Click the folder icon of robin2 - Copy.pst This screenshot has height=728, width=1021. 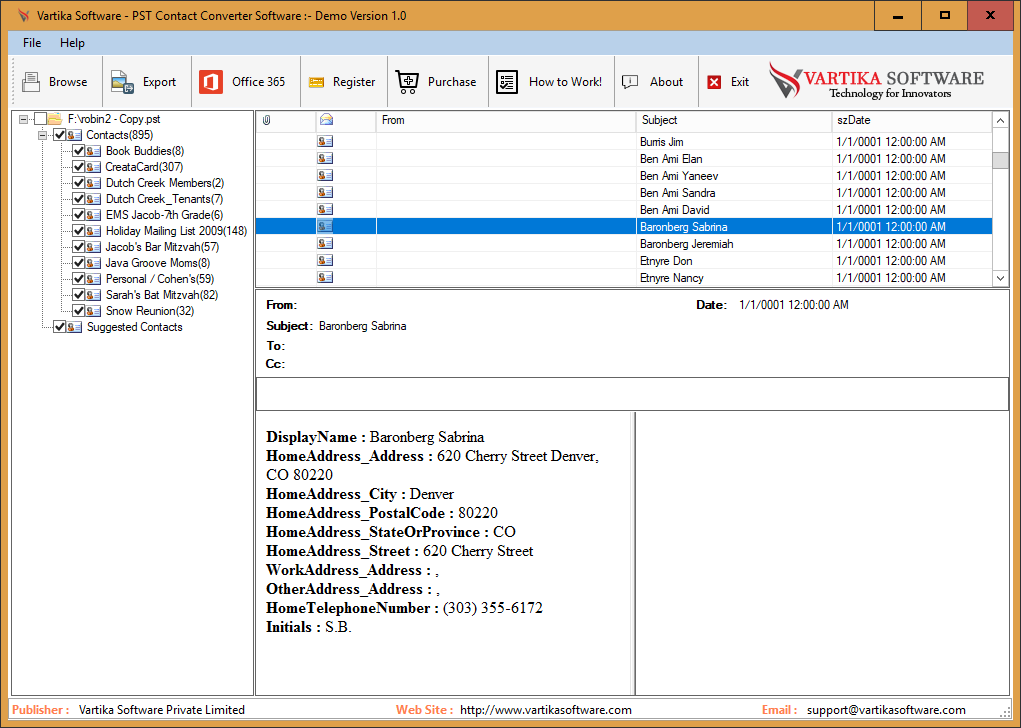tap(55, 119)
